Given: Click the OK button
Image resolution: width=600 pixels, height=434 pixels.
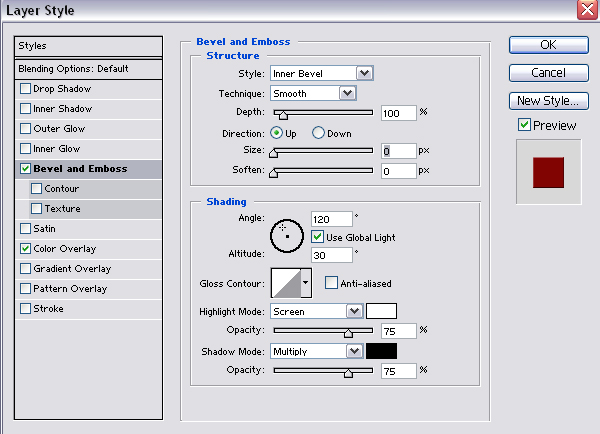Looking at the screenshot, I should pyautogui.click(x=547, y=45).
